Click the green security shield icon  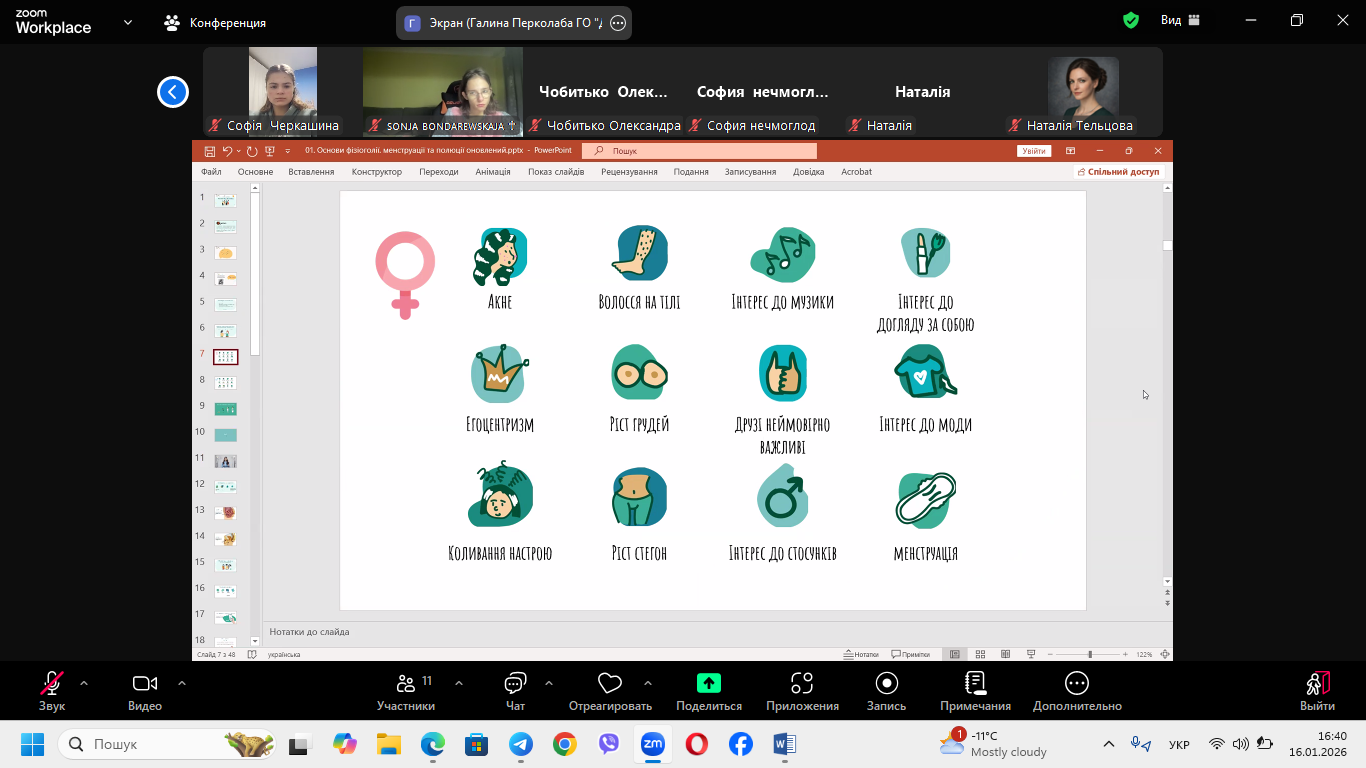pos(1131,20)
